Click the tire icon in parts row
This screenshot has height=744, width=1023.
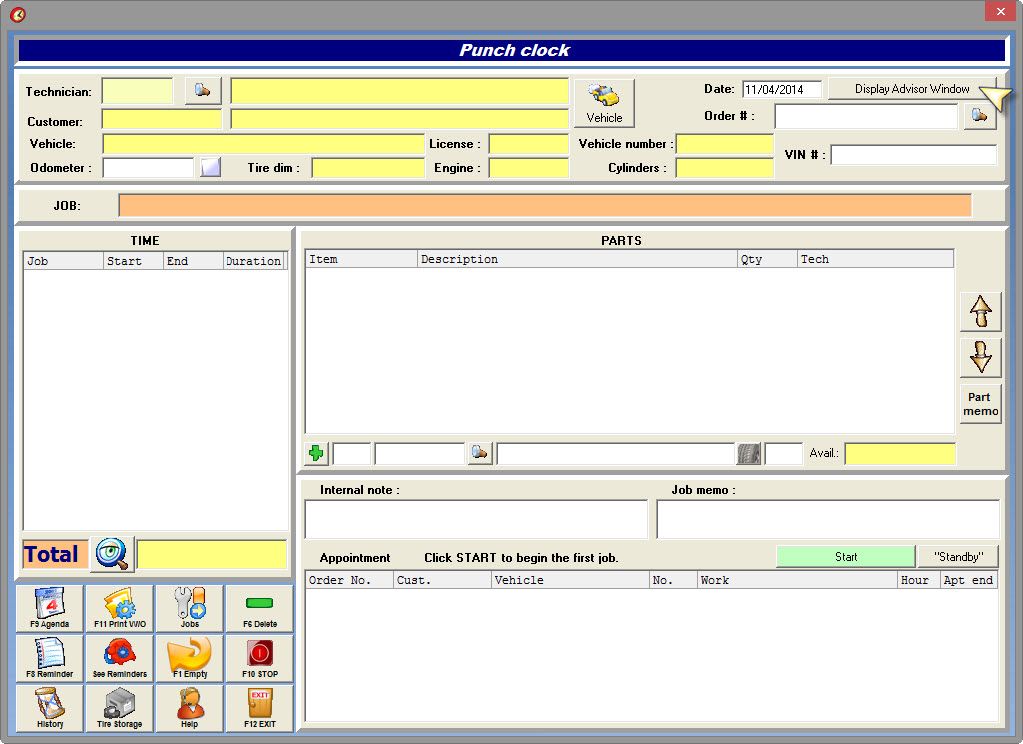pyautogui.click(x=749, y=453)
